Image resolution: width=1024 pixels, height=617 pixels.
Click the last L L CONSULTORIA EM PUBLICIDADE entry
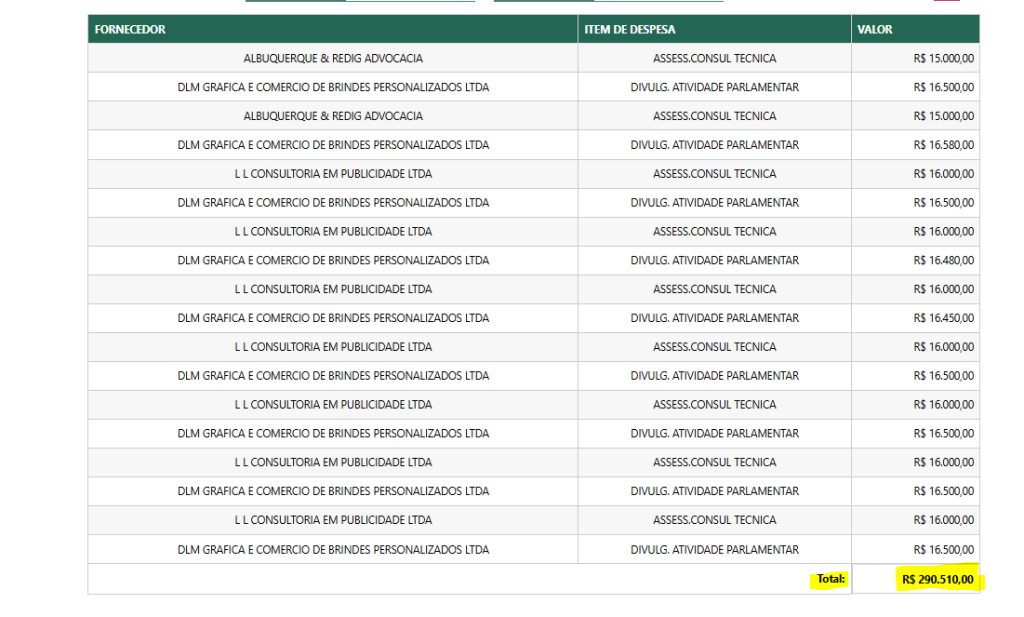[333, 521]
